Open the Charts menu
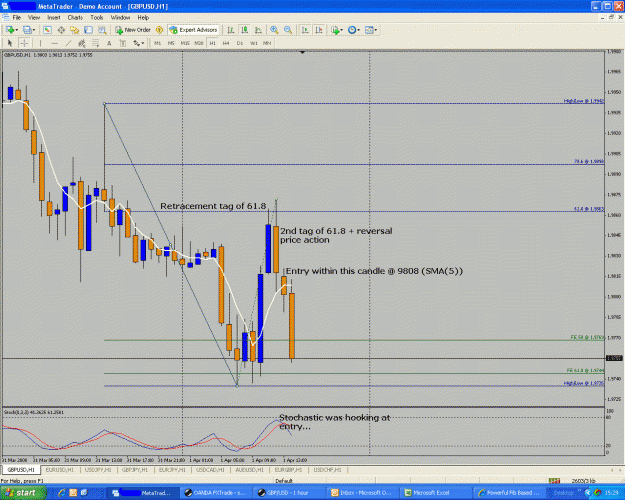 click(x=75, y=18)
